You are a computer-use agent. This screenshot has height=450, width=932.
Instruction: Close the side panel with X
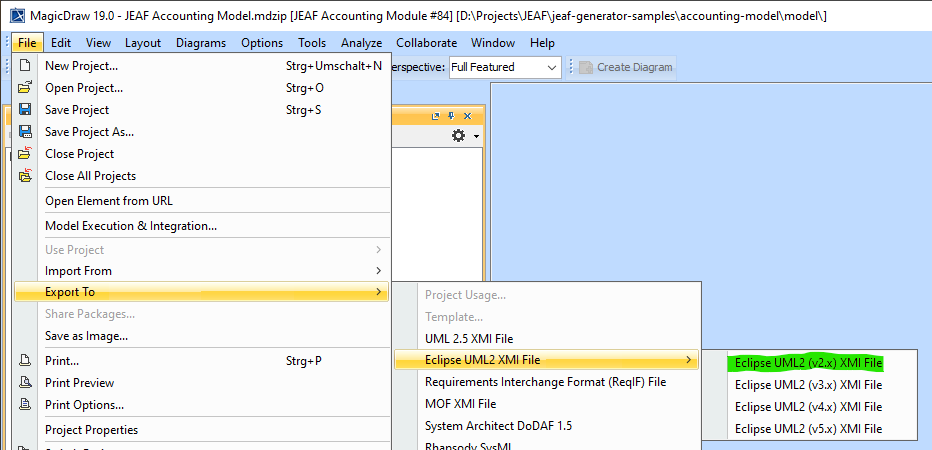467,116
